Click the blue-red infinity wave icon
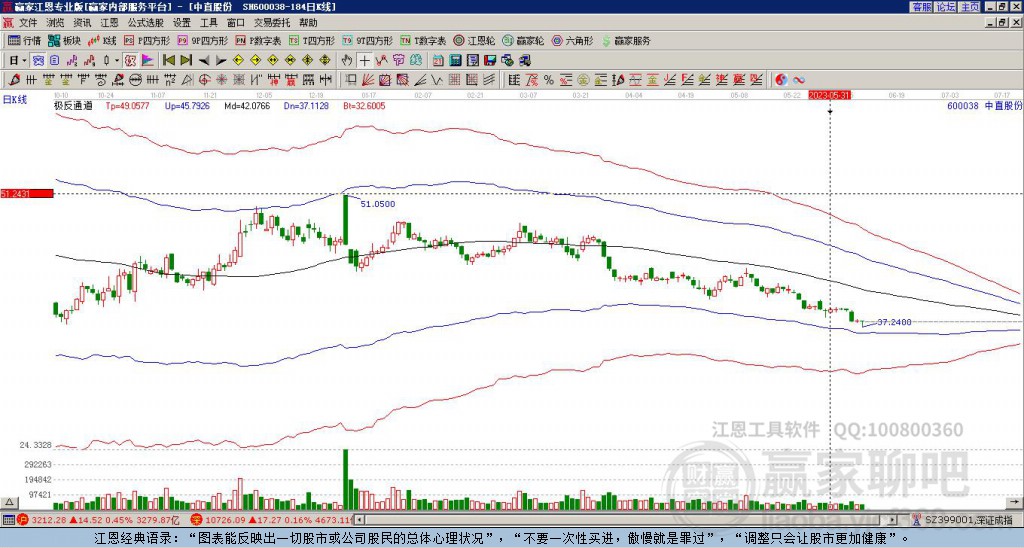 click(799, 80)
